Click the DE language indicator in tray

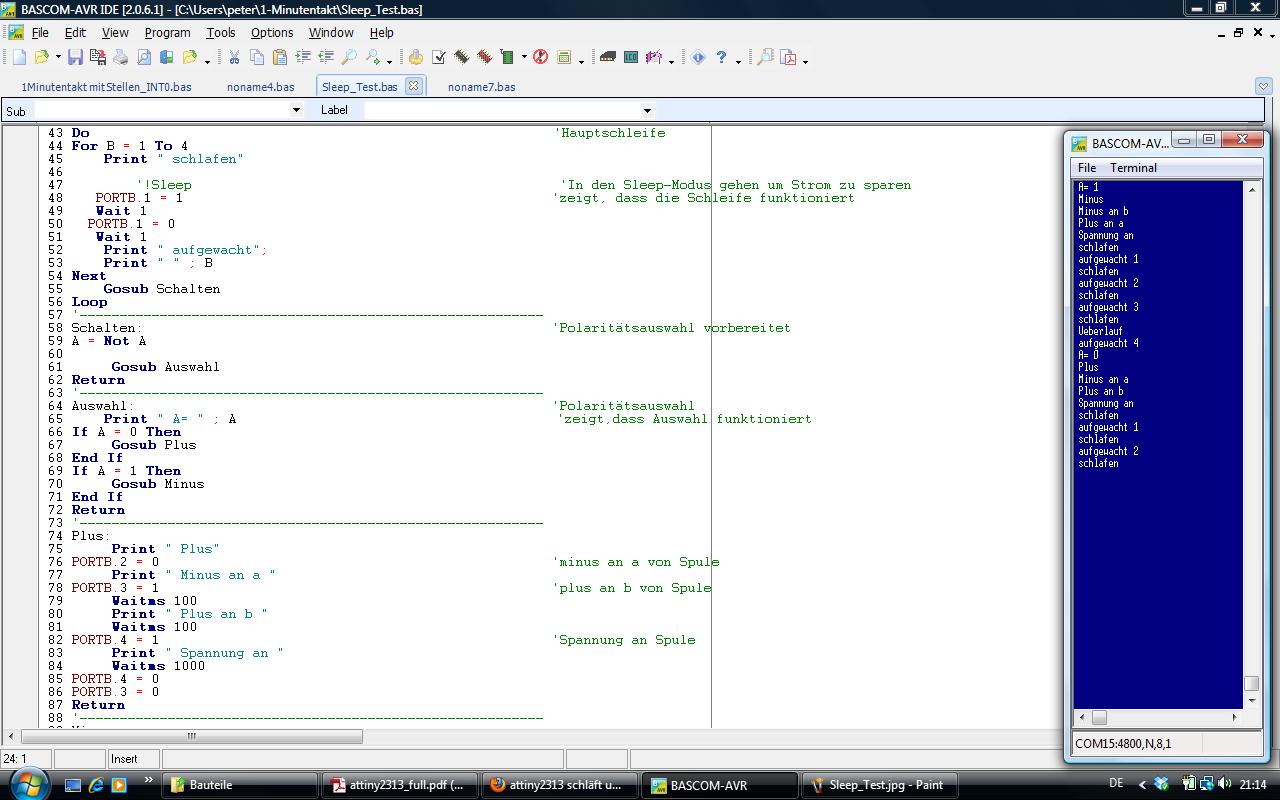click(1116, 783)
